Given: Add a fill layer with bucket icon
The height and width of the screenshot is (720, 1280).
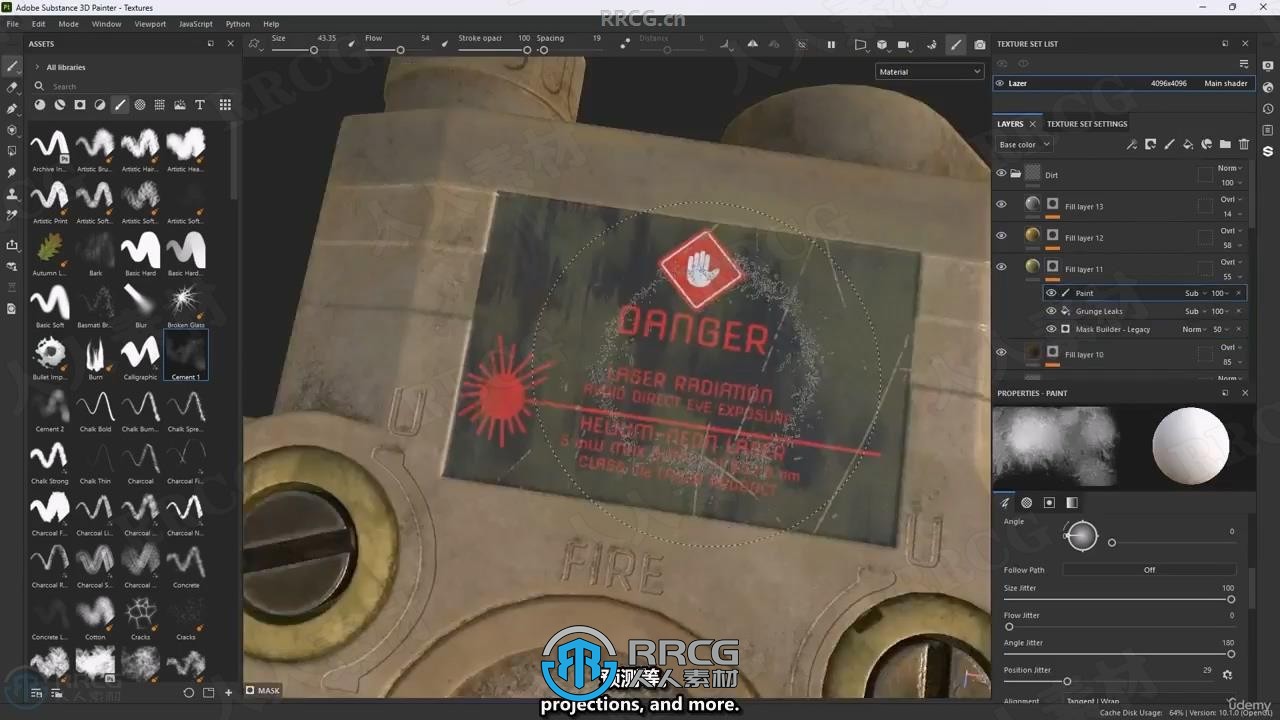Looking at the screenshot, I should 1188,145.
